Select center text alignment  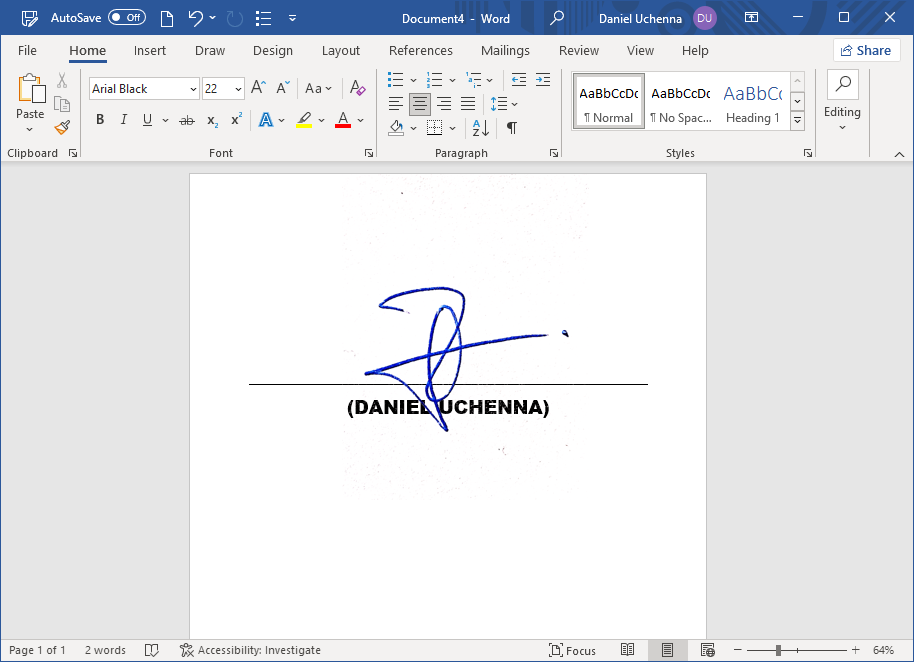point(419,103)
